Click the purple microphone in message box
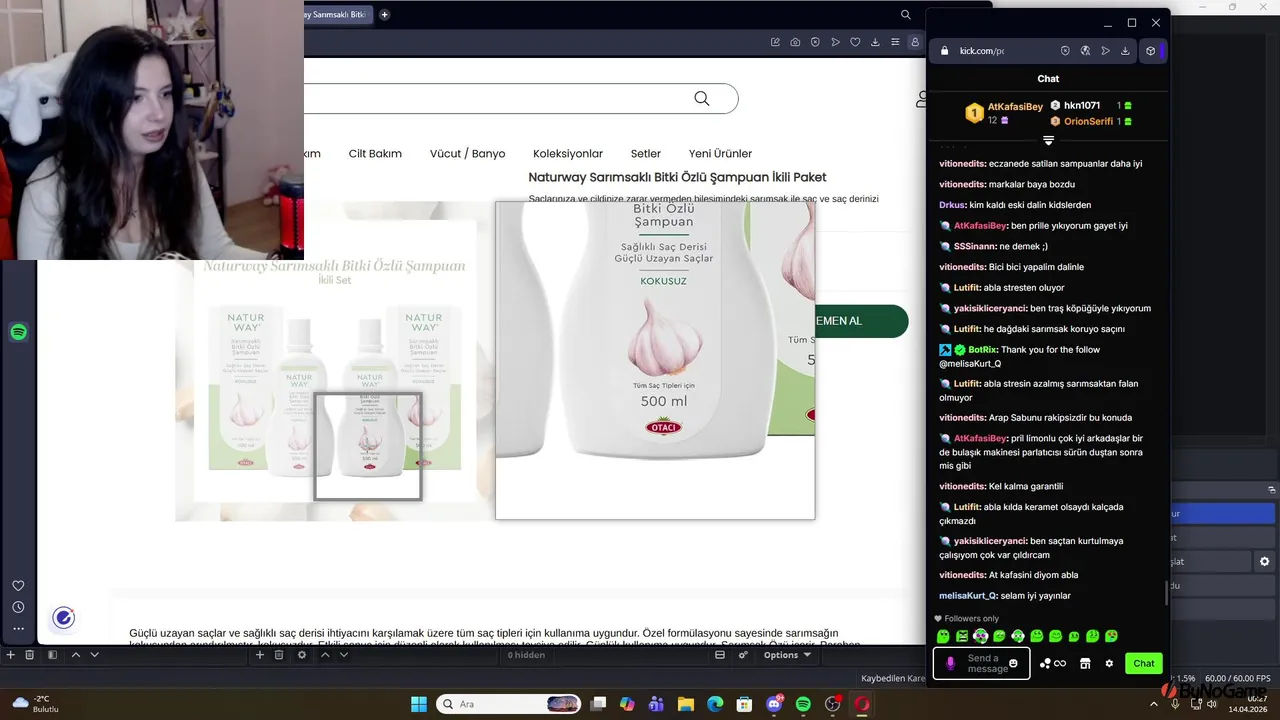 coord(950,663)
